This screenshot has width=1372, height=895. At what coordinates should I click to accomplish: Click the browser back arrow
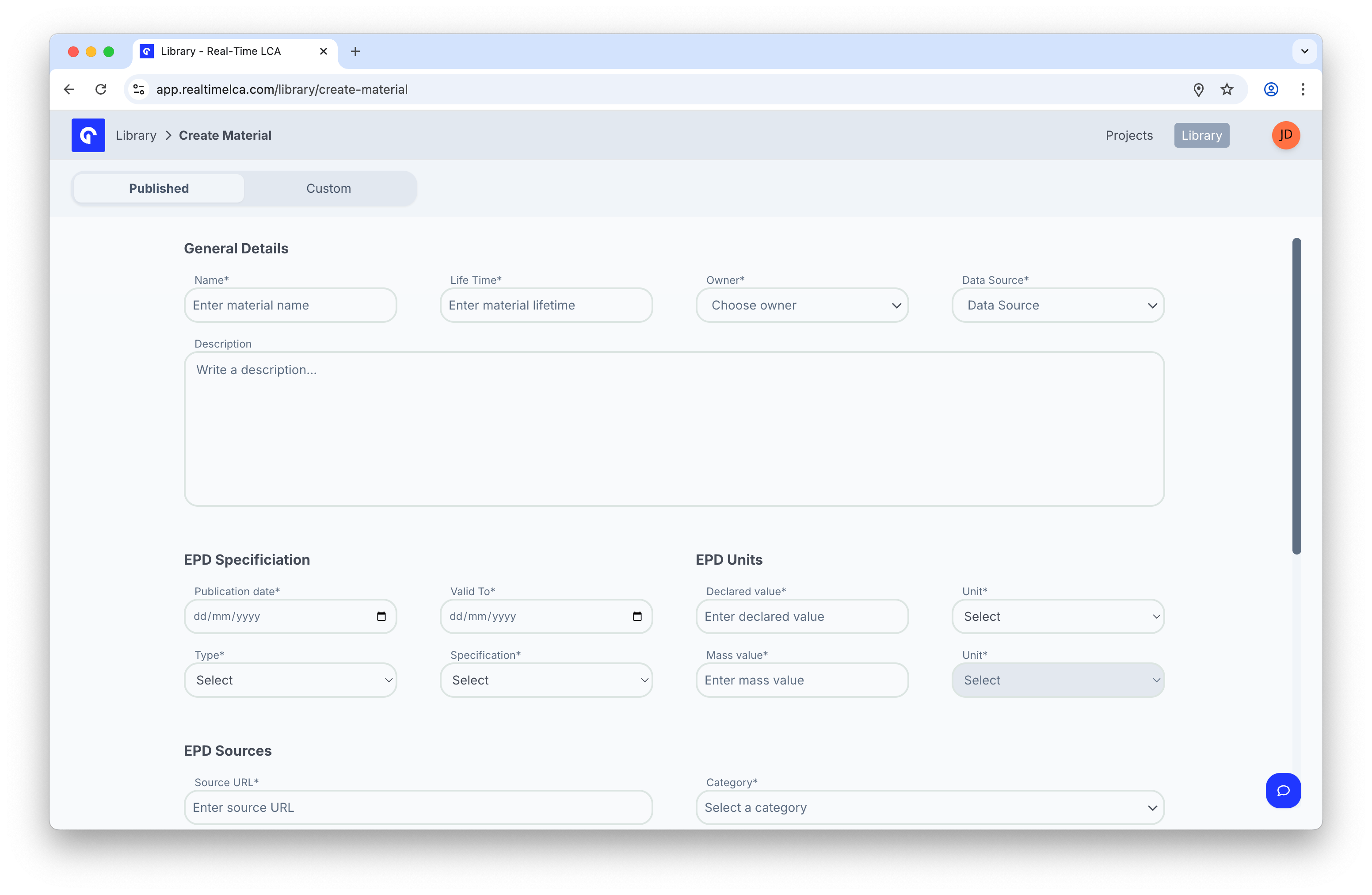69,89
